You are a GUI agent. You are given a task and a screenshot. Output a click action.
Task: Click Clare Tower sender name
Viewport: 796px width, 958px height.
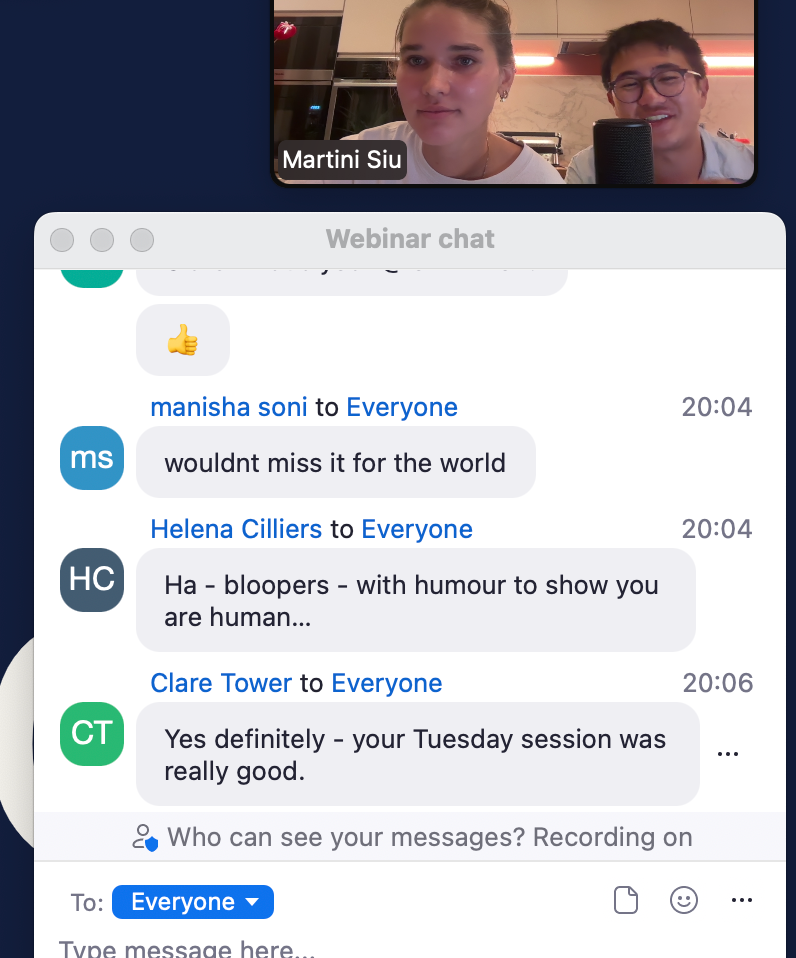click(221, 683)
